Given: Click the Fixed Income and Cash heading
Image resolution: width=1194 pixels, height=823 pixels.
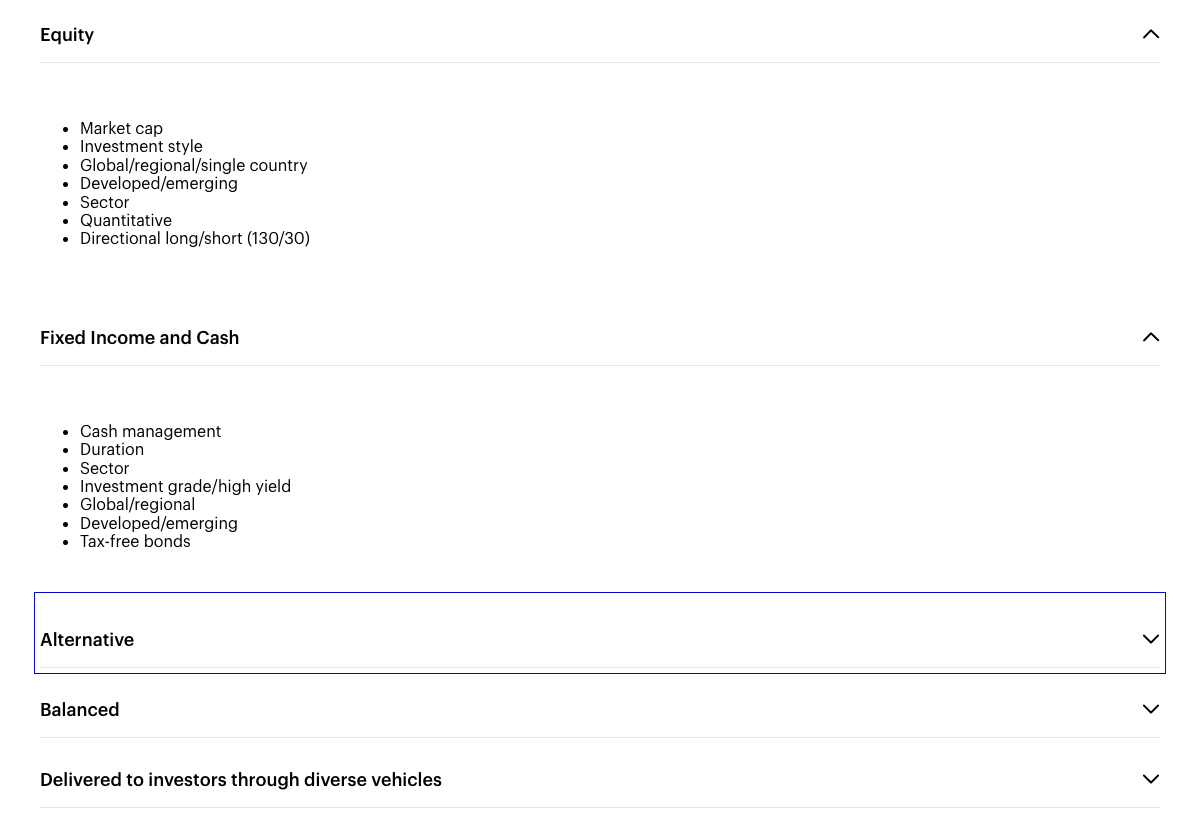Looking at the screenshot, I should (139, 338).
